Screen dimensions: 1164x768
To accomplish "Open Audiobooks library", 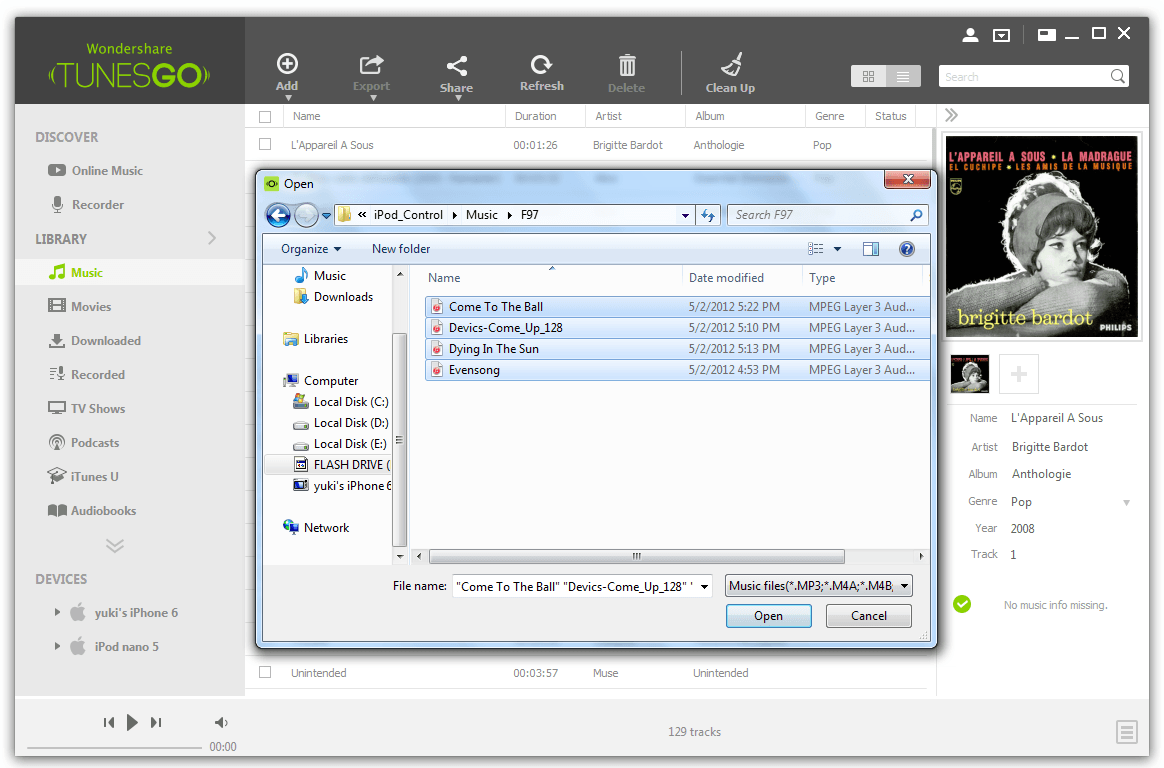I will coord(92,511).
